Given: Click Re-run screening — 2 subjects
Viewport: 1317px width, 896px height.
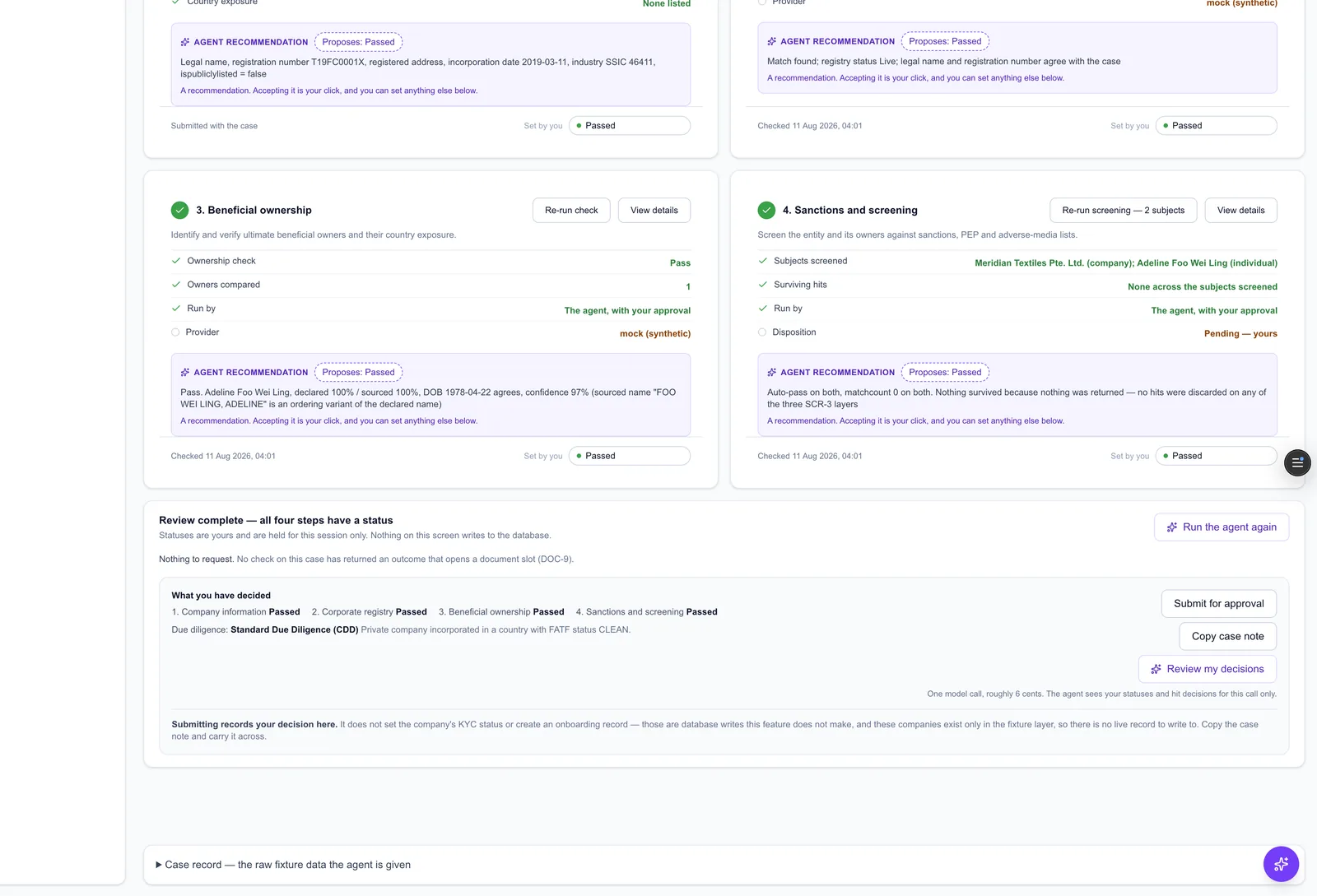Looking at the screenshot, I should click(1123, 211).
